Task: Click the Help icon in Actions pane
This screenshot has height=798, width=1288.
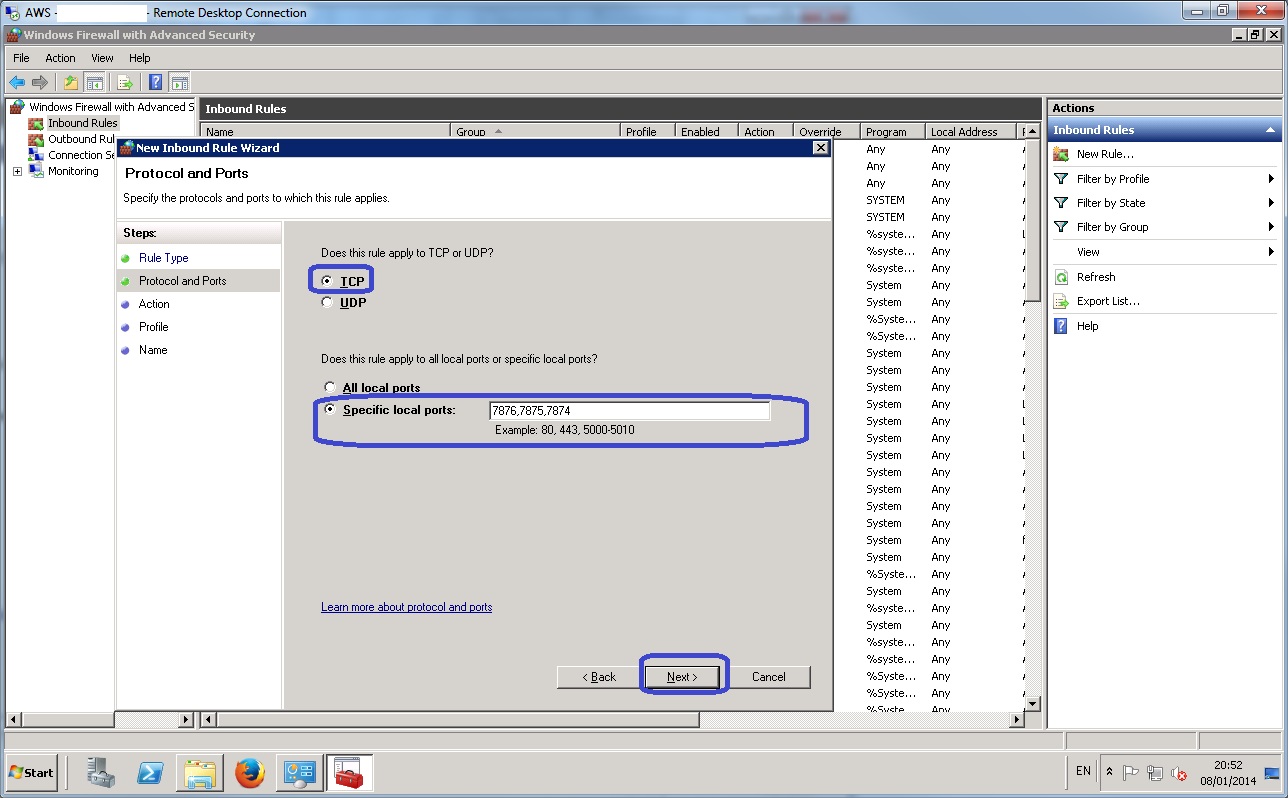Action: click(1061, 326)
